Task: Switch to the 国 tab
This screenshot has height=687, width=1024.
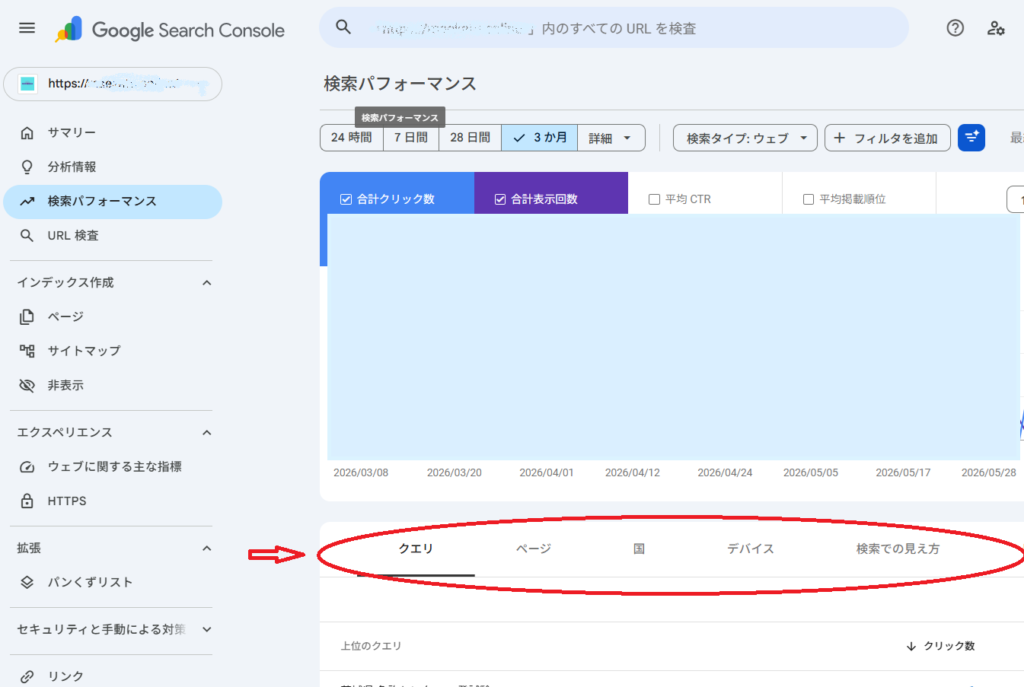Action: pos(639,549)
